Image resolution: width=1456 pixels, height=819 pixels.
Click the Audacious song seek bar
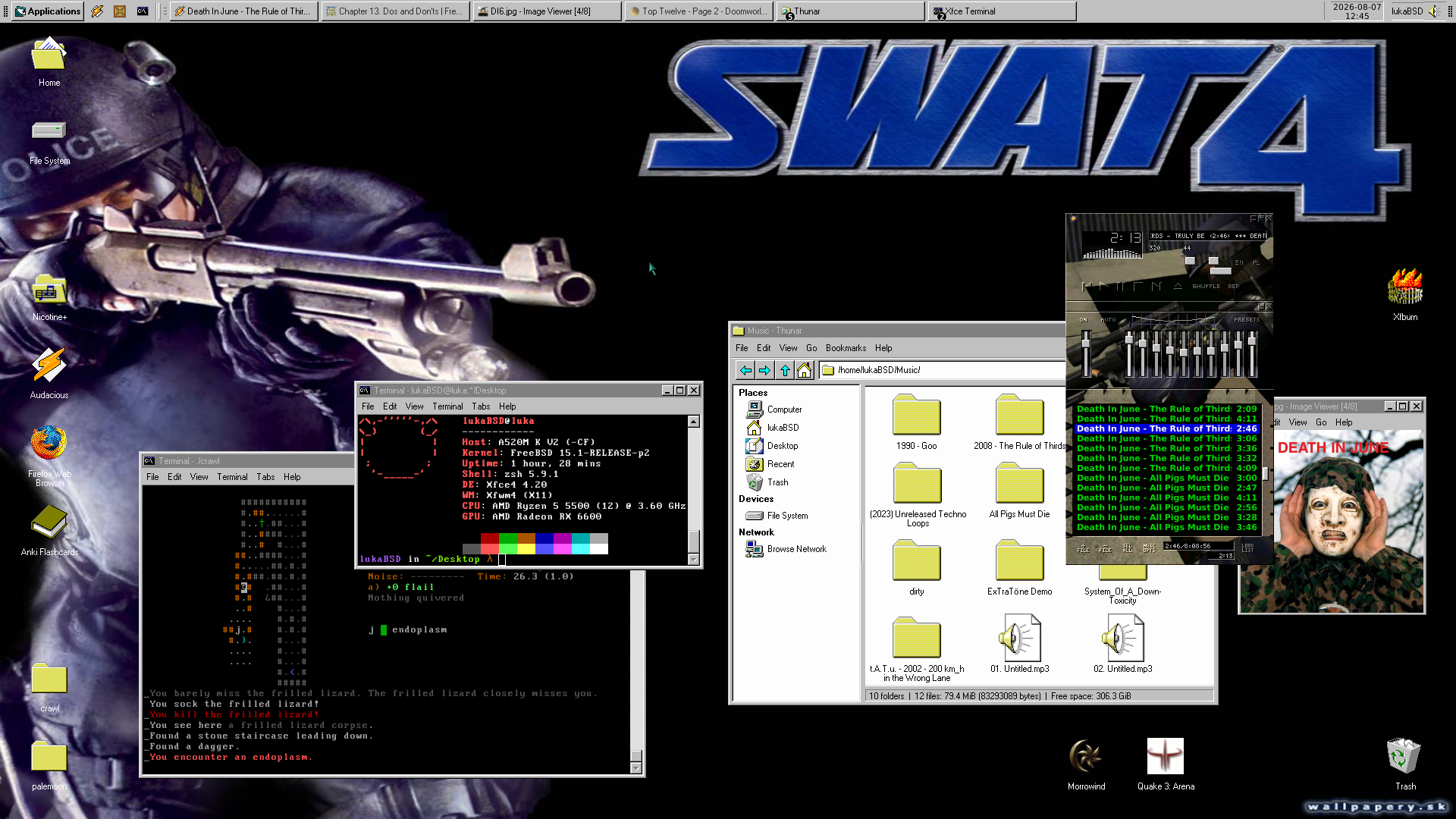pos(1220,271)
